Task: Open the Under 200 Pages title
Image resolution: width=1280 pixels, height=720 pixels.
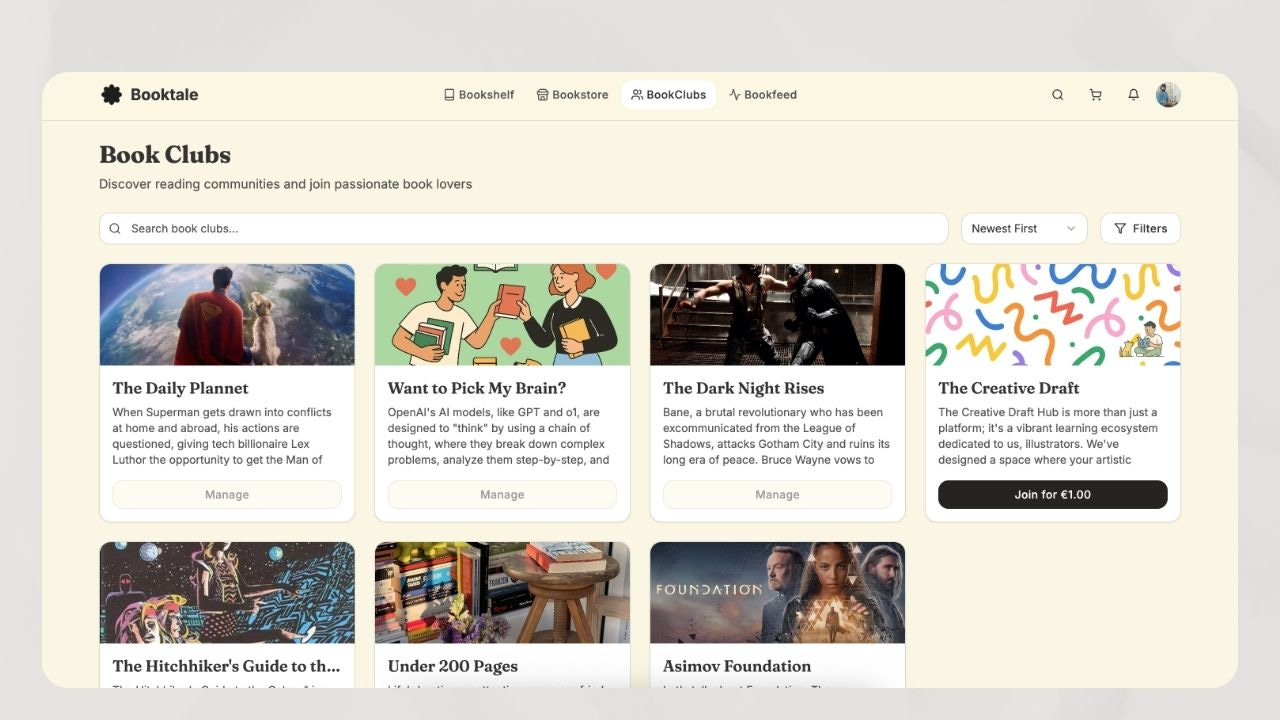Action: point(453,666)
